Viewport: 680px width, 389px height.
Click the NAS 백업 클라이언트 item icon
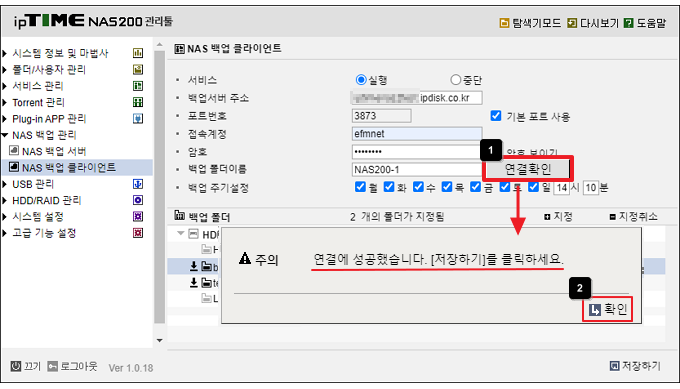14,167
